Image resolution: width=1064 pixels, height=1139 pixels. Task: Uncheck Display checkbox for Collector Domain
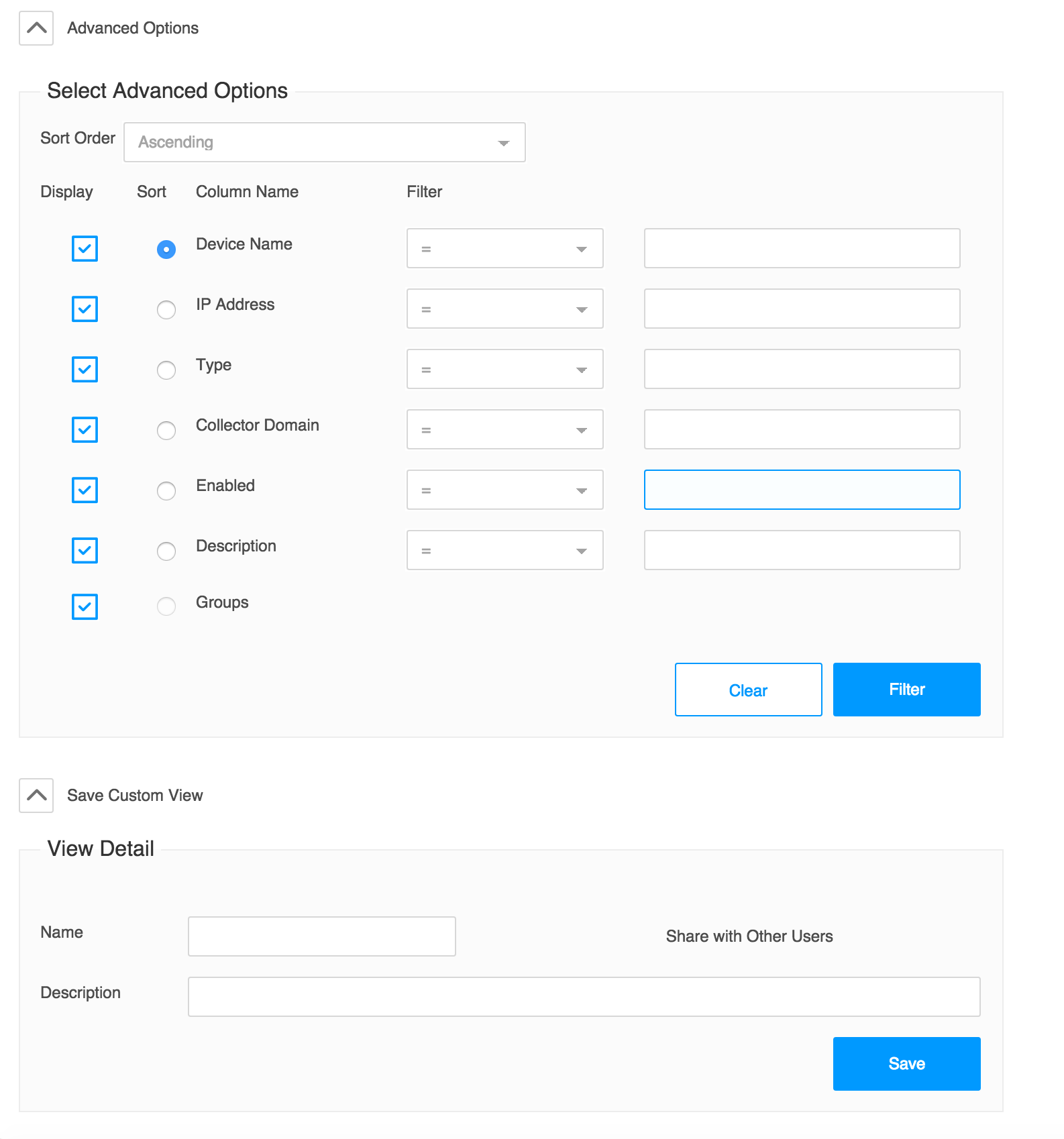(85, 430)
